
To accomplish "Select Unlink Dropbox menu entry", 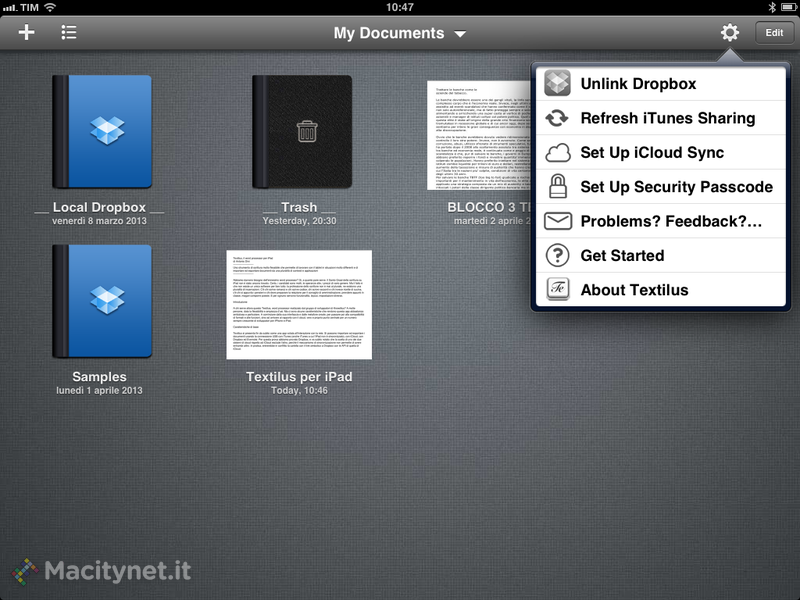I will (x=660, y=84).
